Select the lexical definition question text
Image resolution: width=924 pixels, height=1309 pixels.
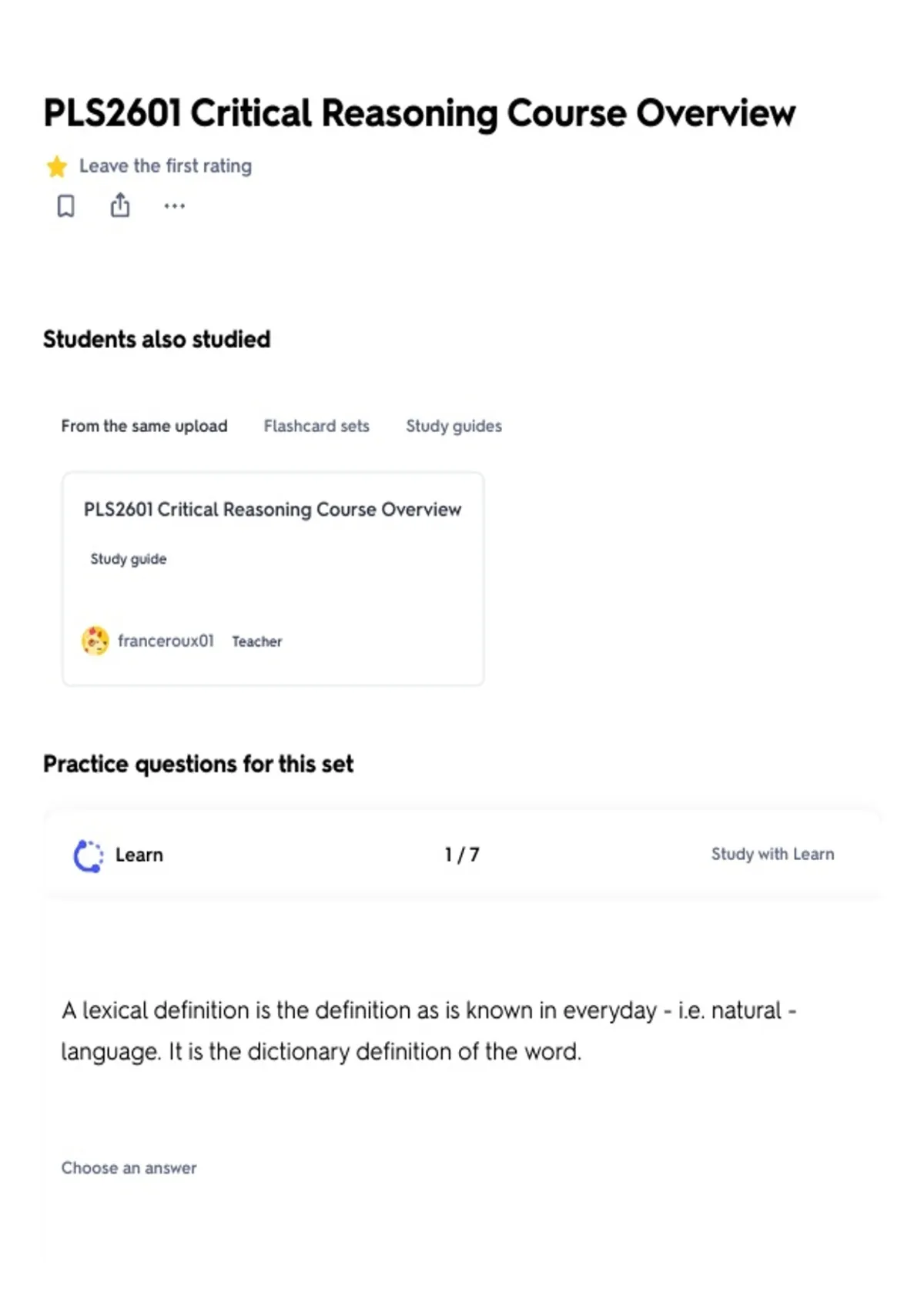pos(429,1030)
